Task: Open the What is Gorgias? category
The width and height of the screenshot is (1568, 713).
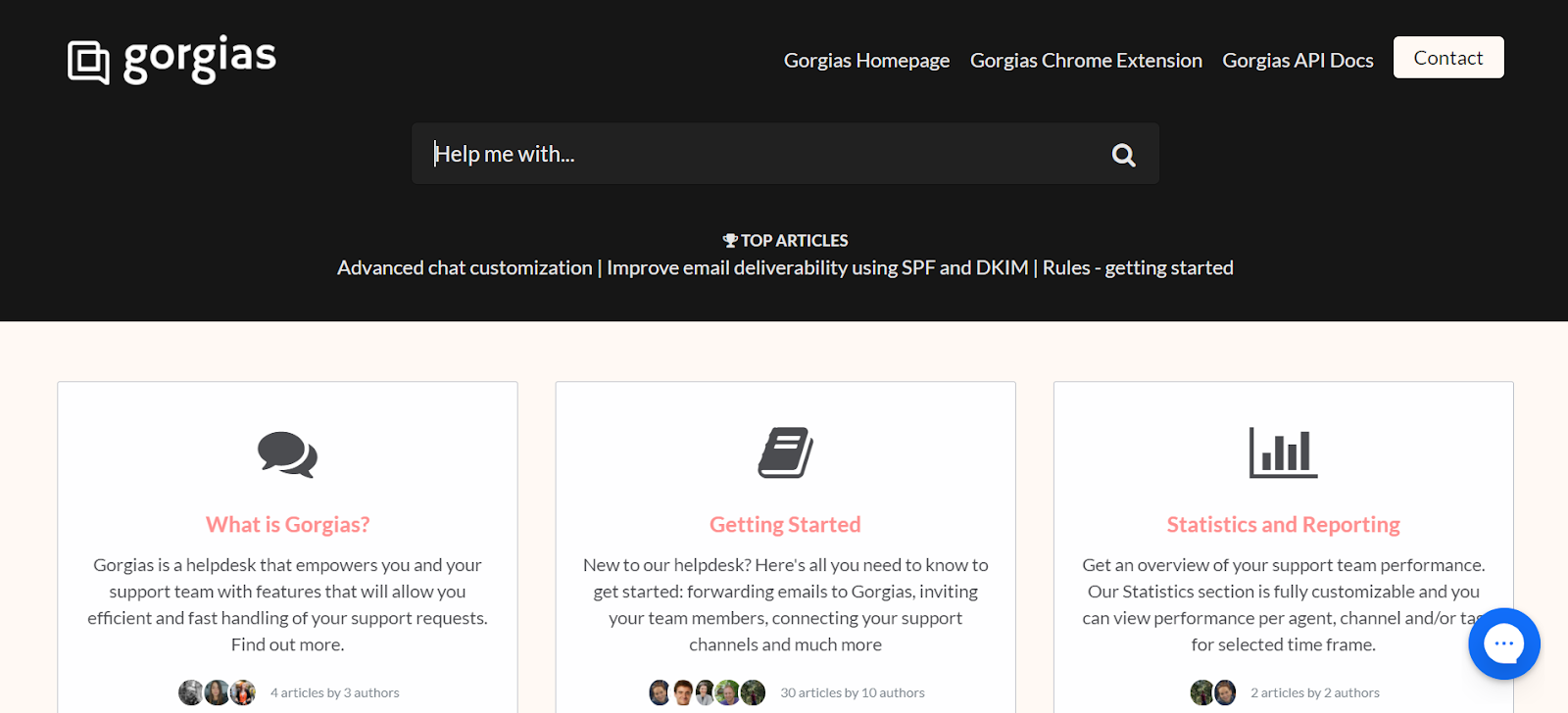Action: (287, 525)
